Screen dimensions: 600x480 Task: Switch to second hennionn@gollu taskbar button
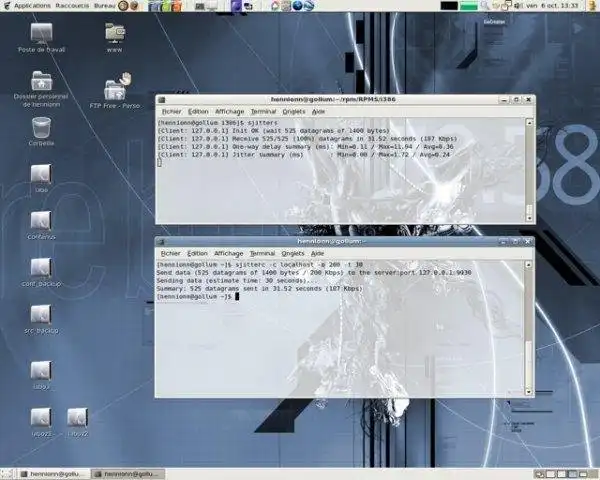[128, 474]
